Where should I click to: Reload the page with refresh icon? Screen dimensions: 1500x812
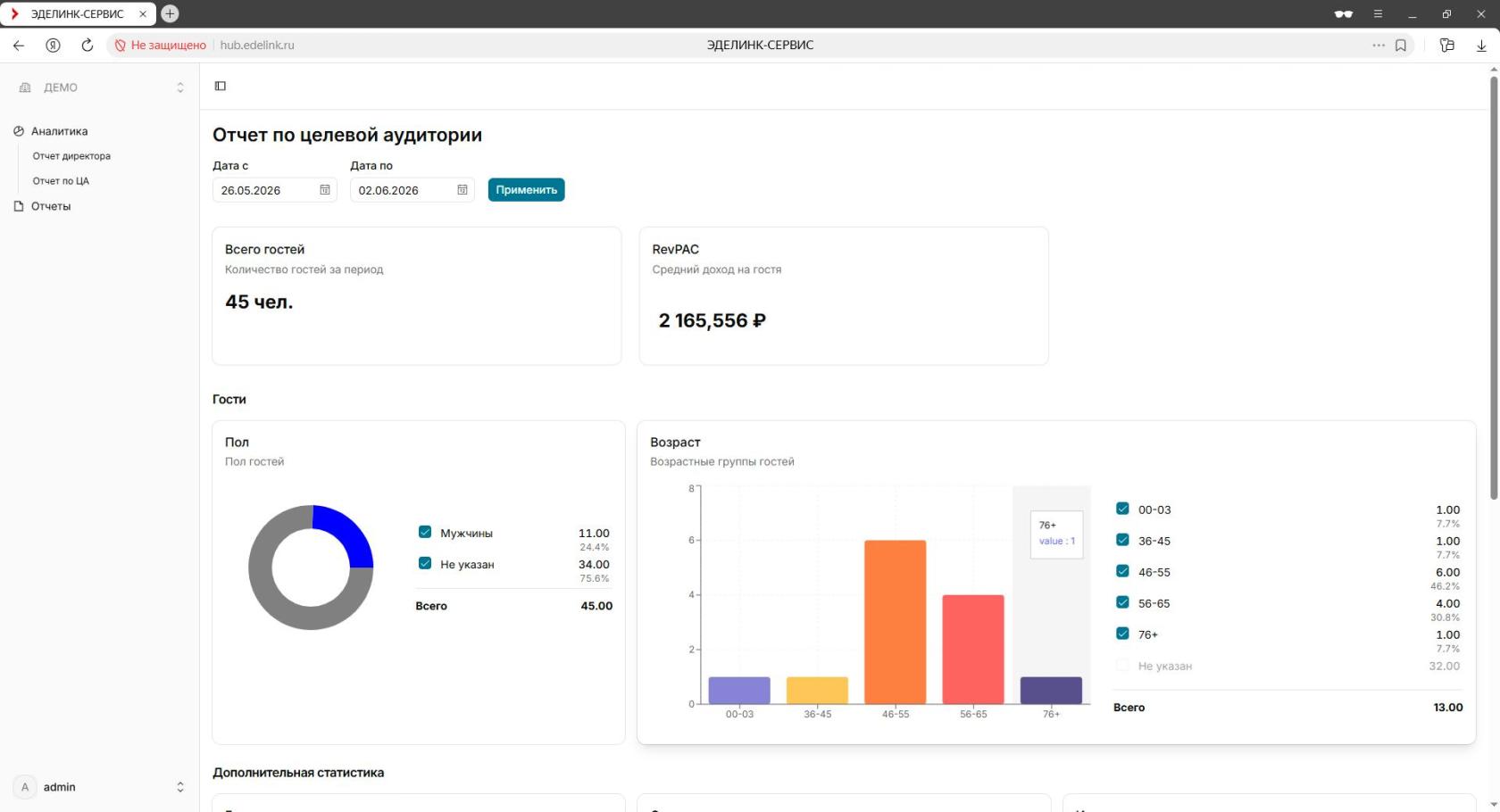click(x=87, y=45)
